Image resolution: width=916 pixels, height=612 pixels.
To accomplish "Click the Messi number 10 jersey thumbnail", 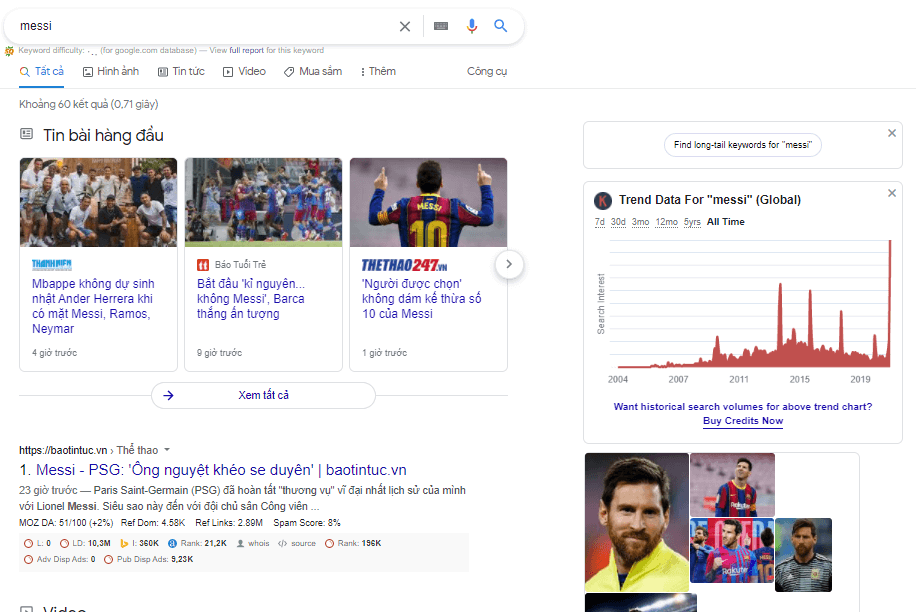I will pyautogui.click(x=428, y=202).
